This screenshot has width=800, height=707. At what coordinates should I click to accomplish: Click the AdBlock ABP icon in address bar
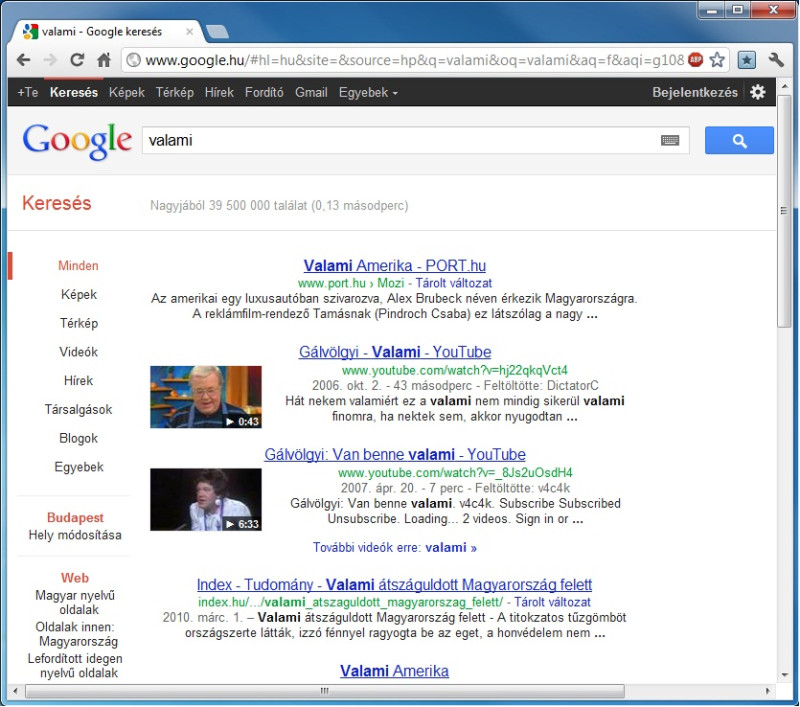[695, 60]
